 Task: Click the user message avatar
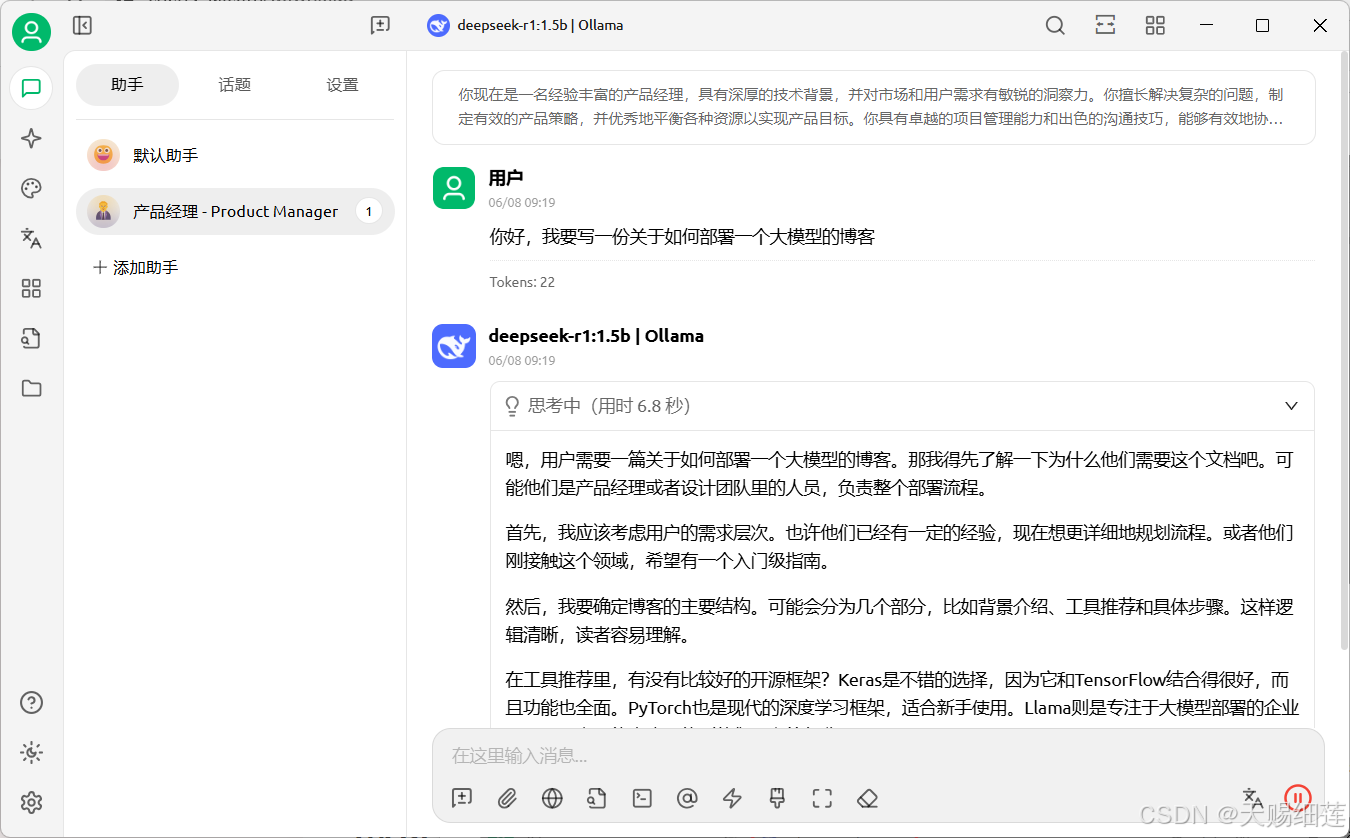point(454,188)
